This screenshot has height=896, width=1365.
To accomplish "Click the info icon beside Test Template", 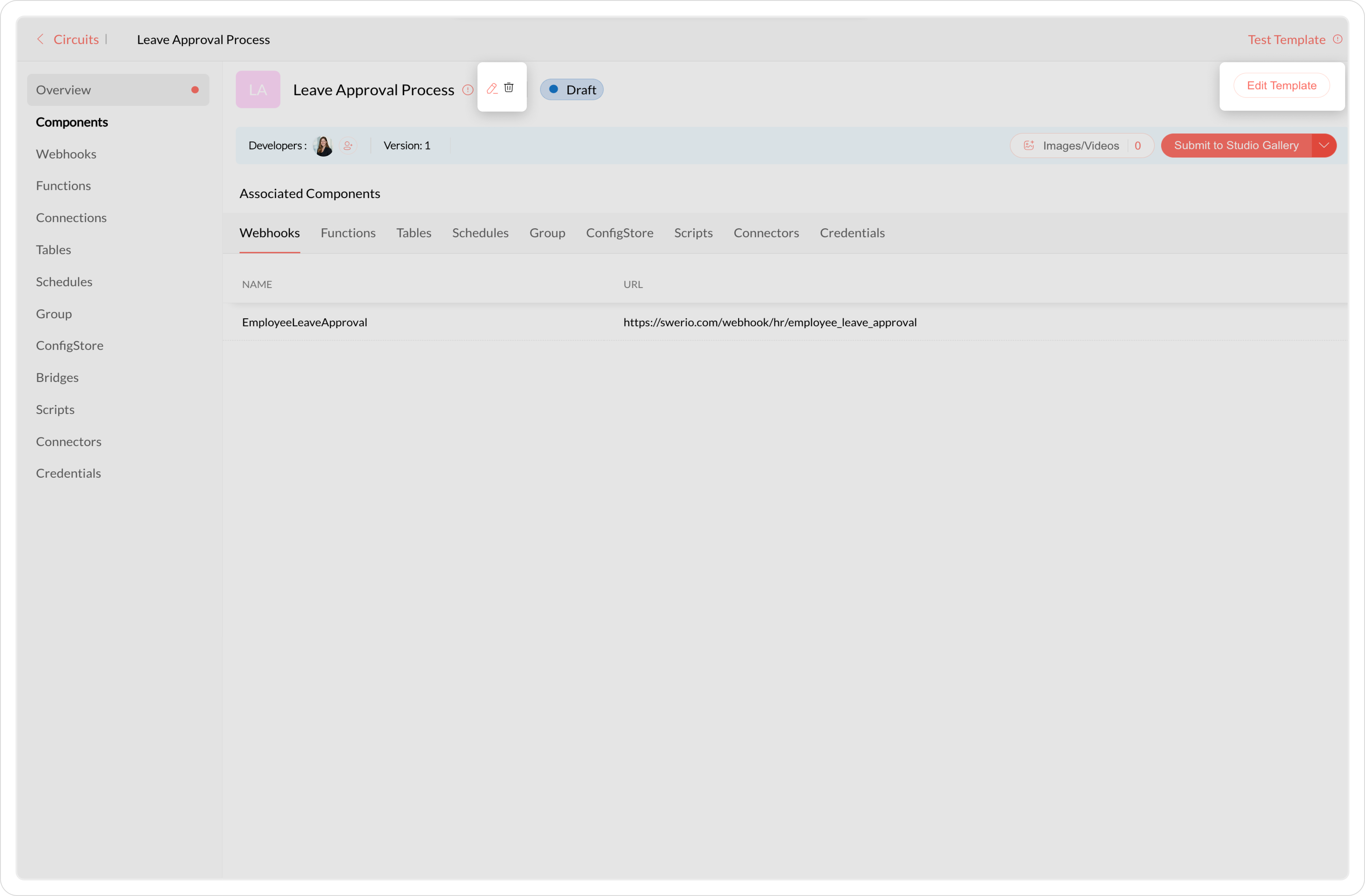I will 1338,39.
